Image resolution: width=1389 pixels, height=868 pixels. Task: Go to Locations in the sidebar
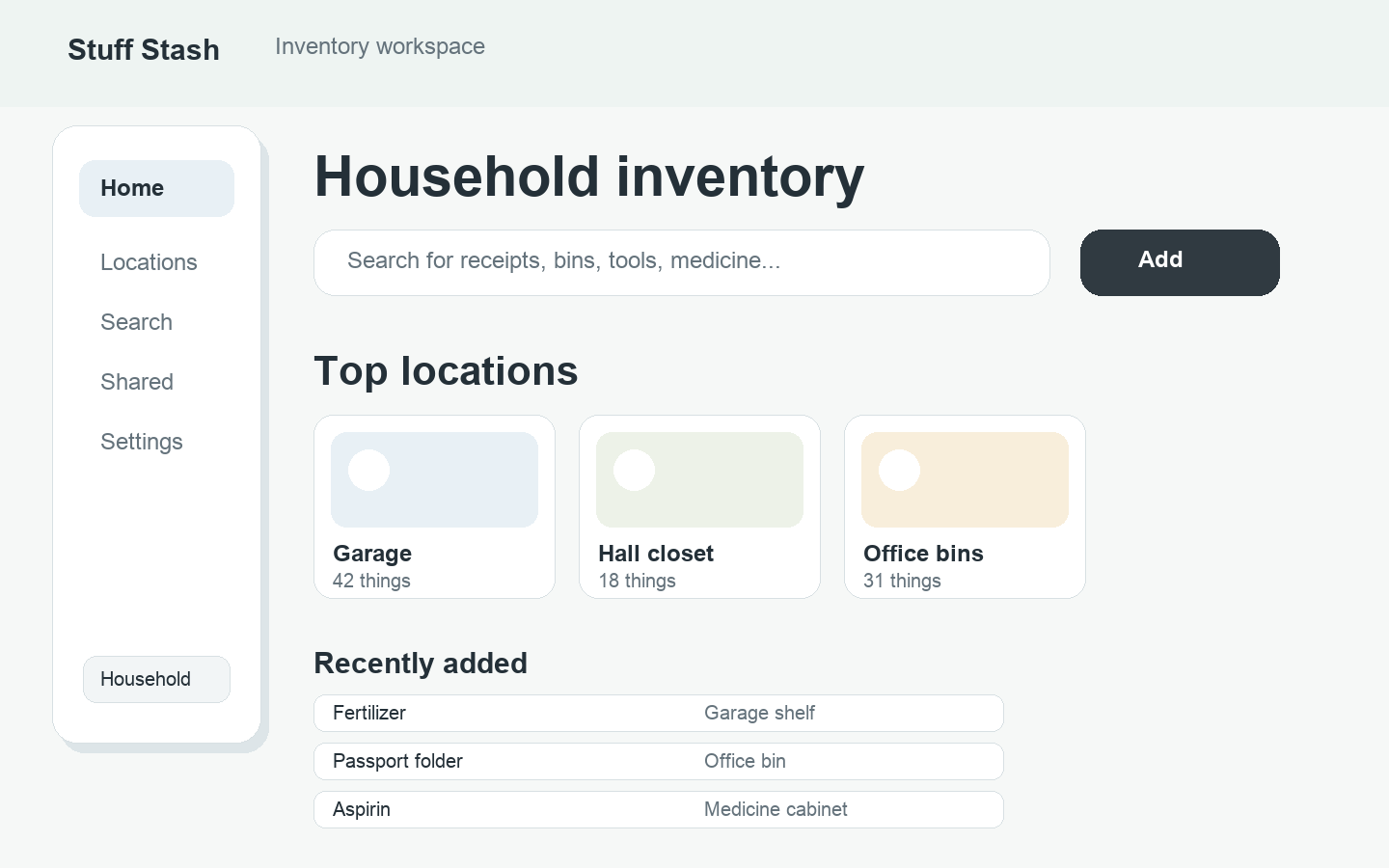[149, 262]
